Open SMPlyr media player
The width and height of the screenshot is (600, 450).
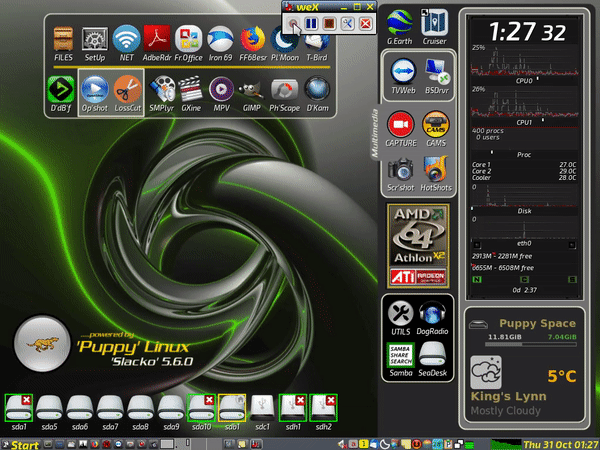pos(162,90)
